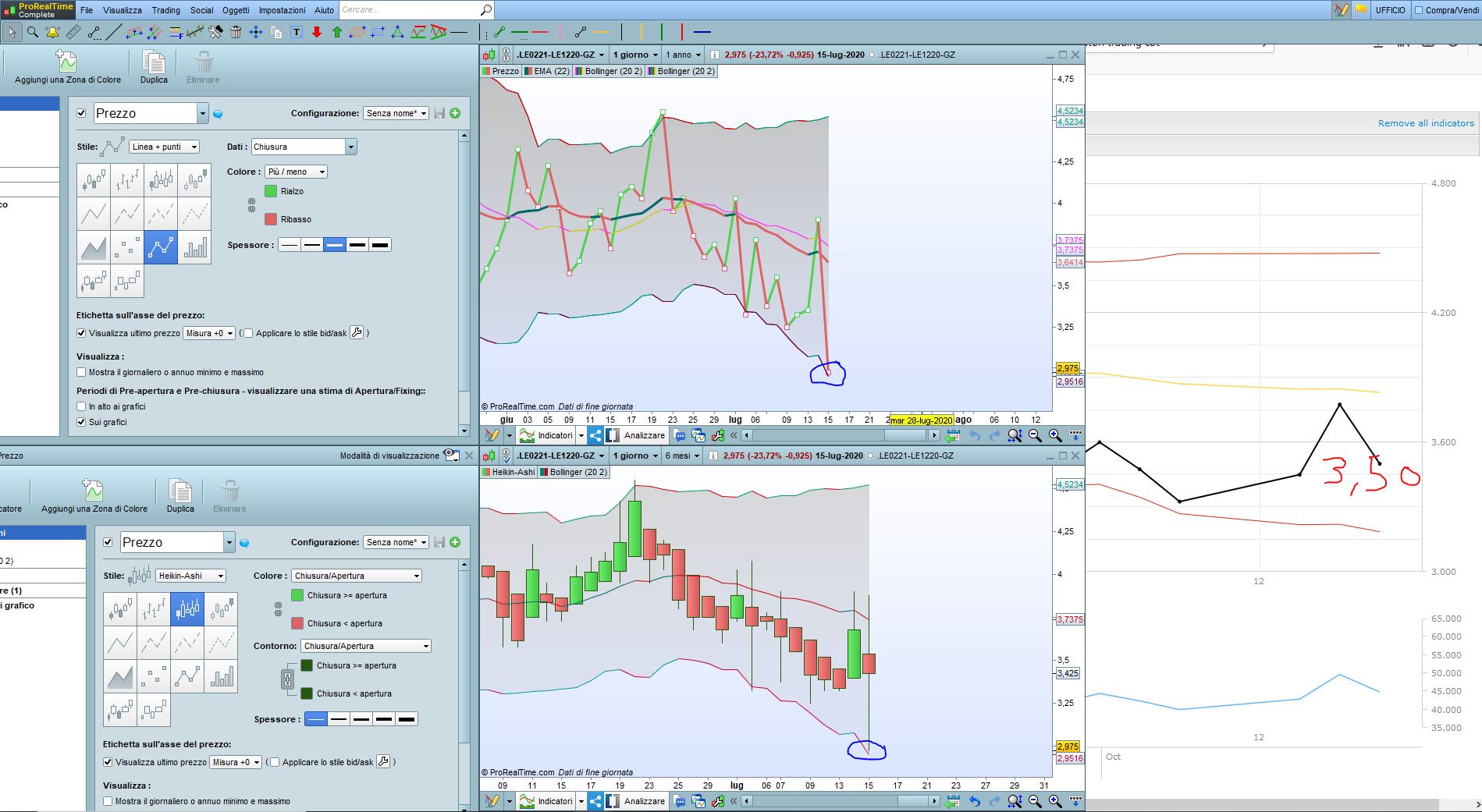Click Analizzare under the 1 anno chart
Screen dimensions: 1482x812
(637, 435)
